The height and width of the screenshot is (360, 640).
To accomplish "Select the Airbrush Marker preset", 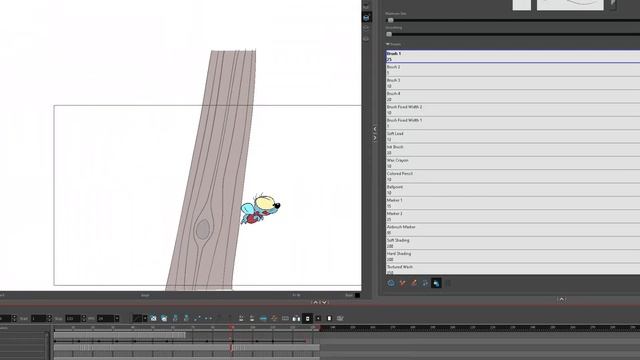I will click(513, 230).
